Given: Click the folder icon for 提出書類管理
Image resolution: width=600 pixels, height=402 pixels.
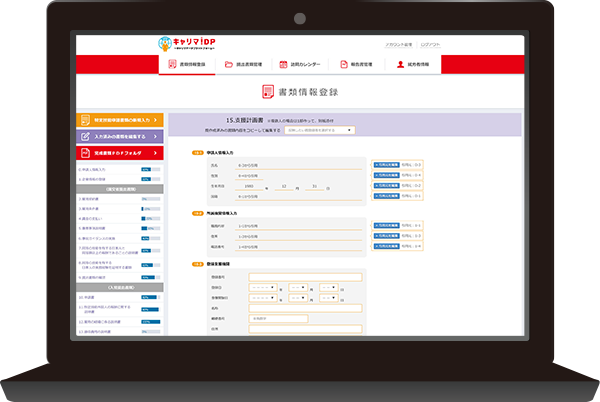Looking at the screenshot, I should coord(229,64).
